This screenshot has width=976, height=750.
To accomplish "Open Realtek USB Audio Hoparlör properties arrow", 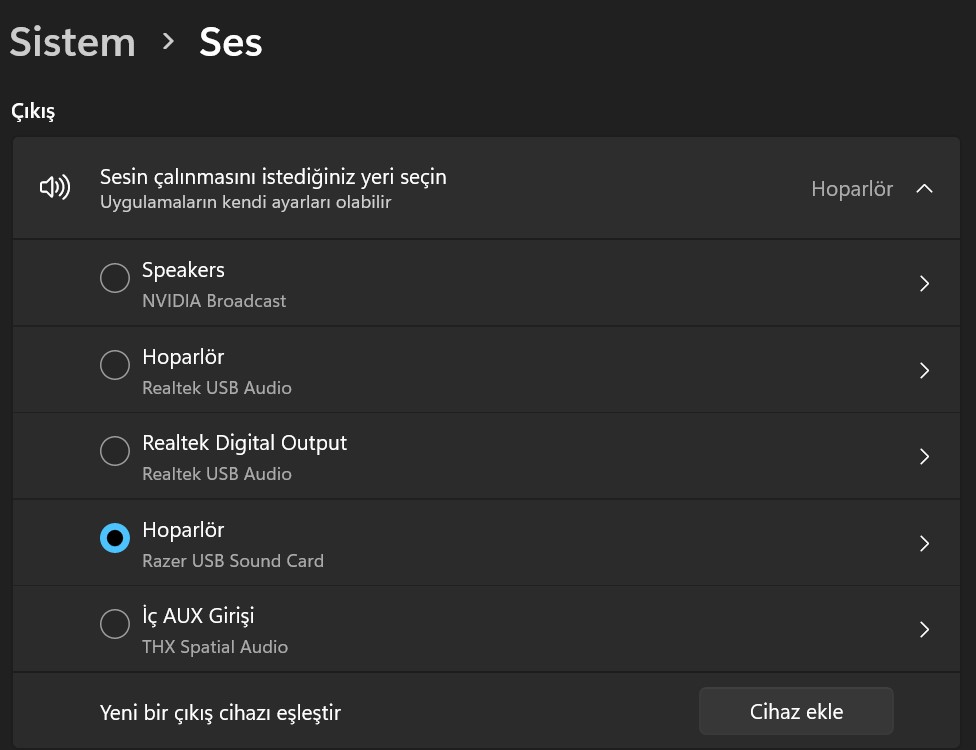I will tap(924, 371).
